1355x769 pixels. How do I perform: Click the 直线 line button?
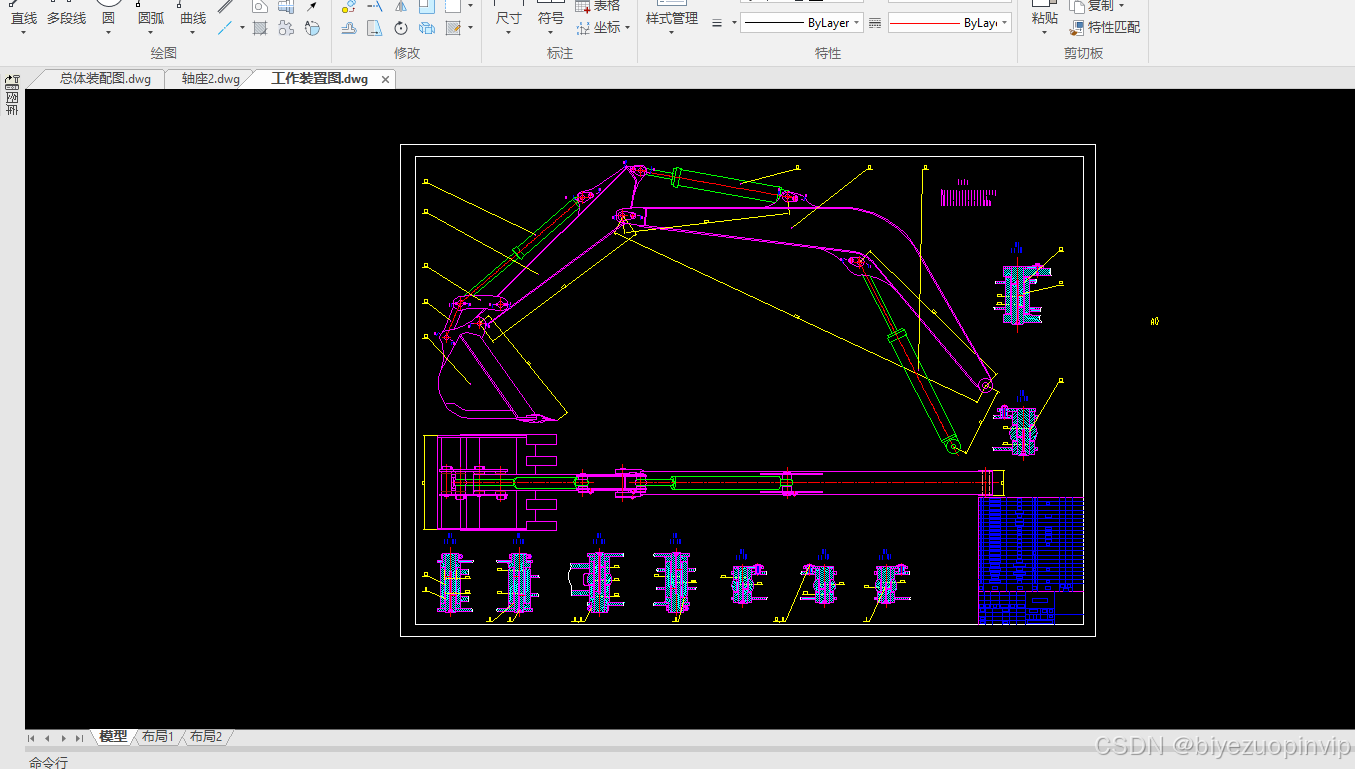click(x=23, y=18)
